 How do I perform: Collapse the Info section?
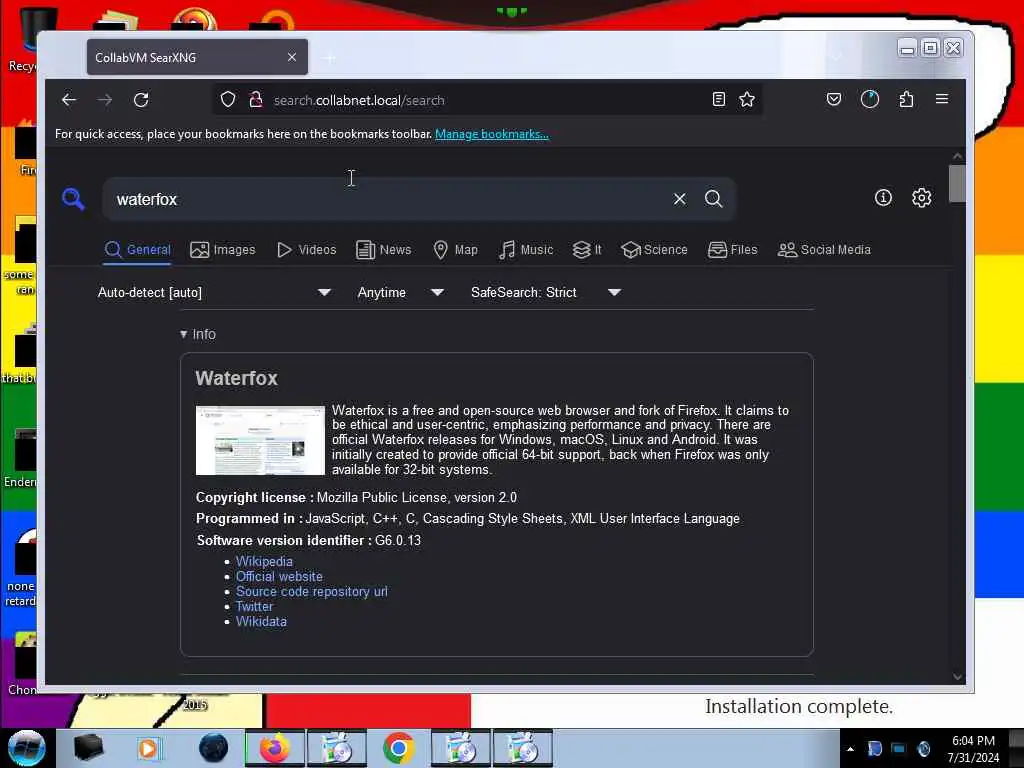[x=198, y=334]
